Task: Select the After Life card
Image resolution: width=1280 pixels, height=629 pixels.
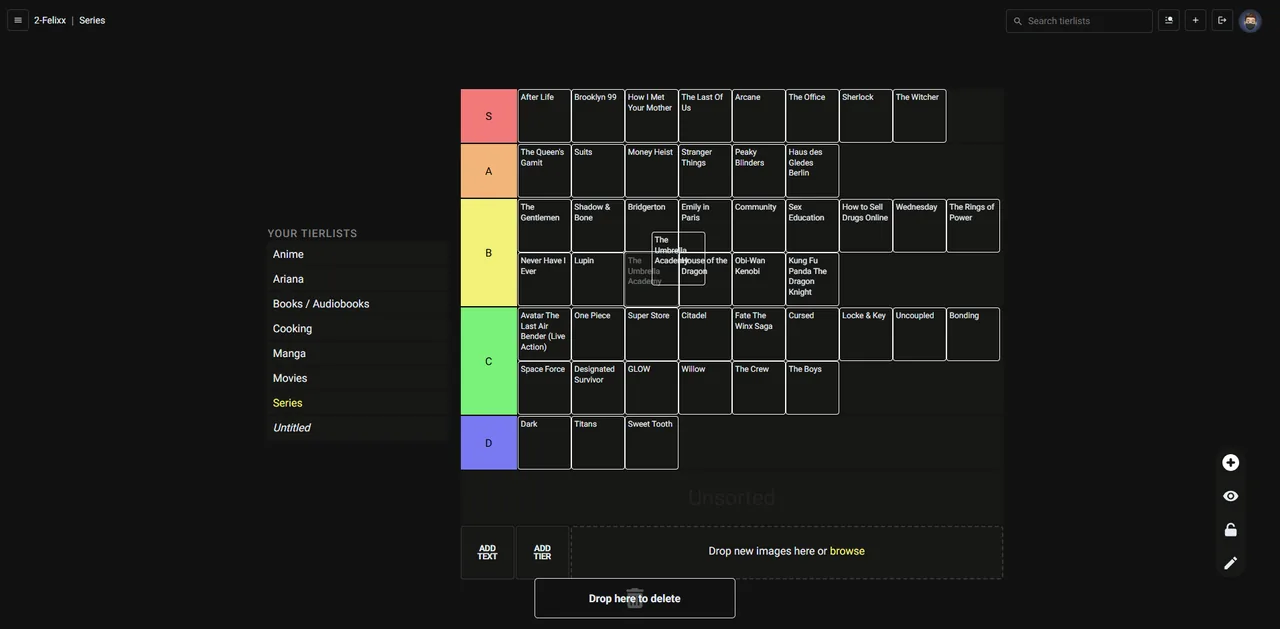Action: [545, 116]
